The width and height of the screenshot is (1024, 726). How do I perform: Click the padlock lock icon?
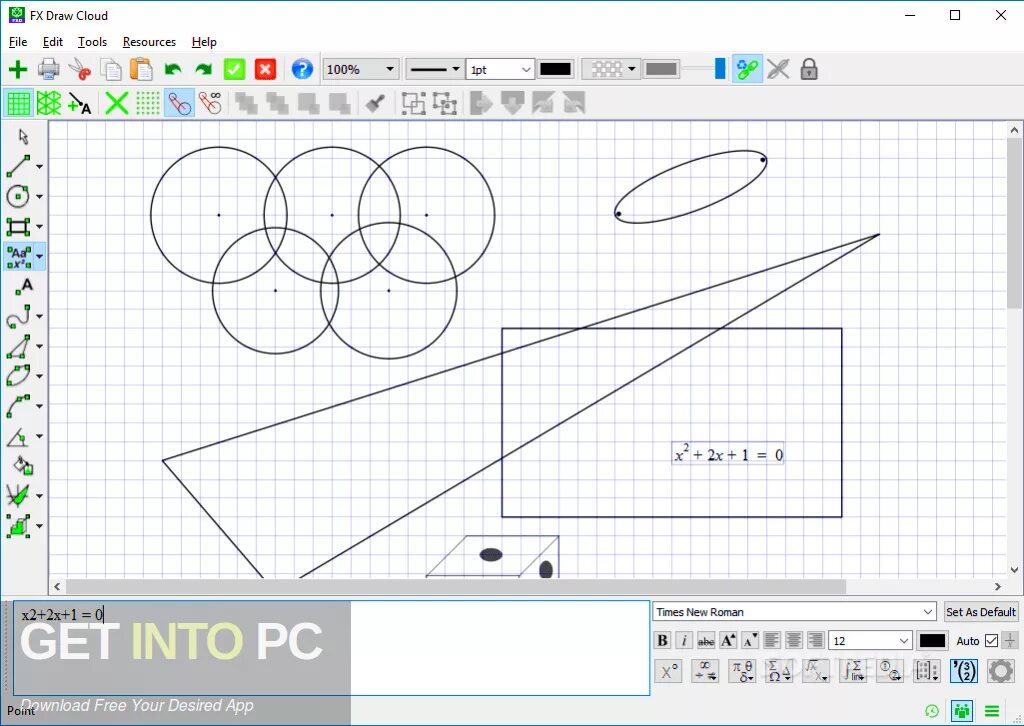[x=808, y=69]
